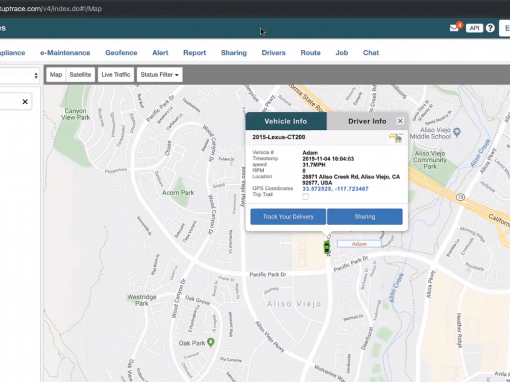510x382 pixels.
Task: Open the Job menu
Action: click(342, 53)
